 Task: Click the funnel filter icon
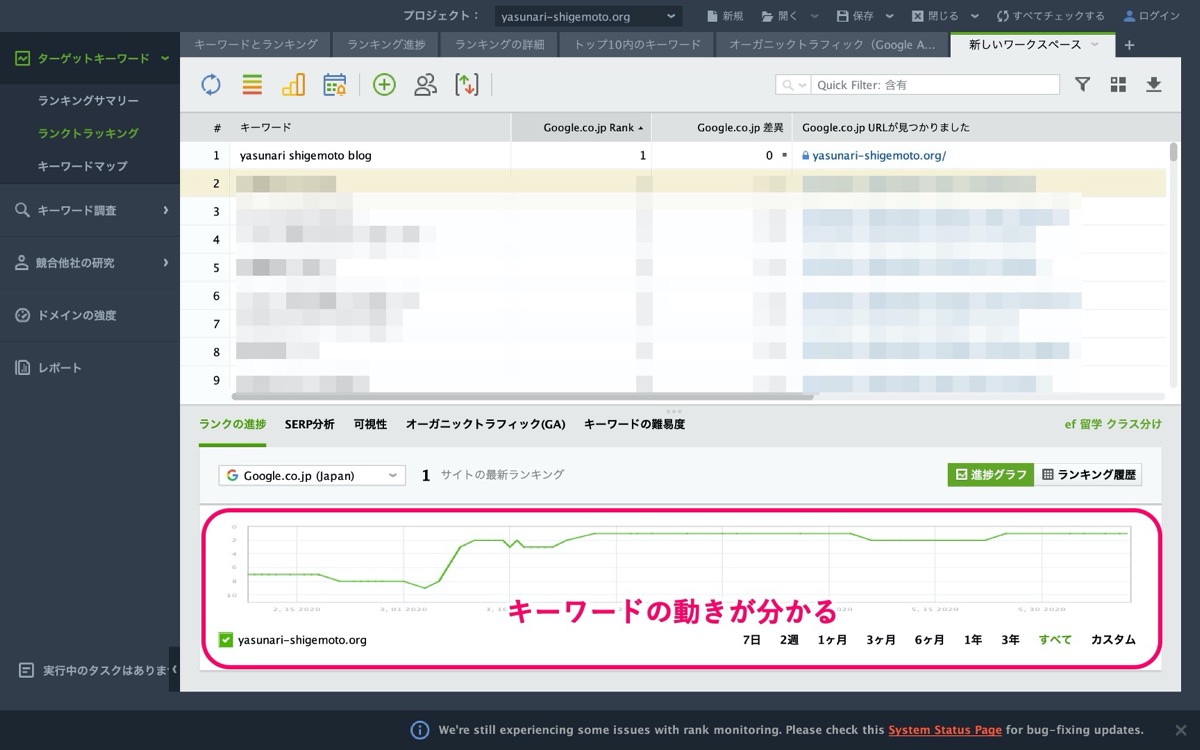(1082, 85)
